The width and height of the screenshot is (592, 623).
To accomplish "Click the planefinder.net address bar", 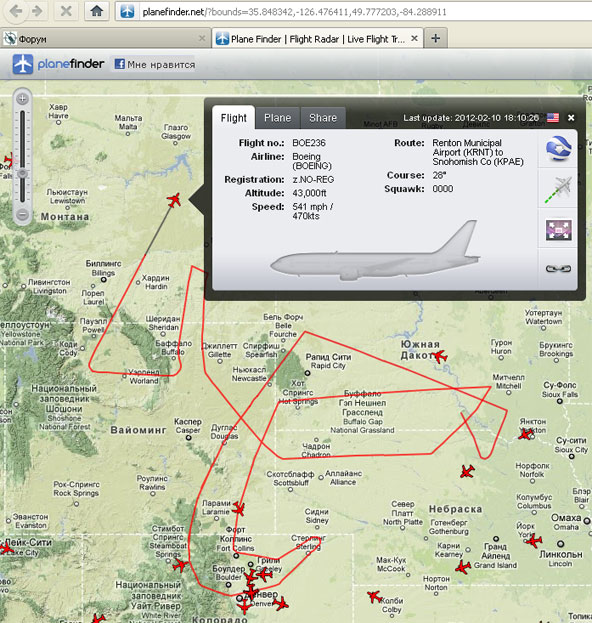I will click(294, 12).
